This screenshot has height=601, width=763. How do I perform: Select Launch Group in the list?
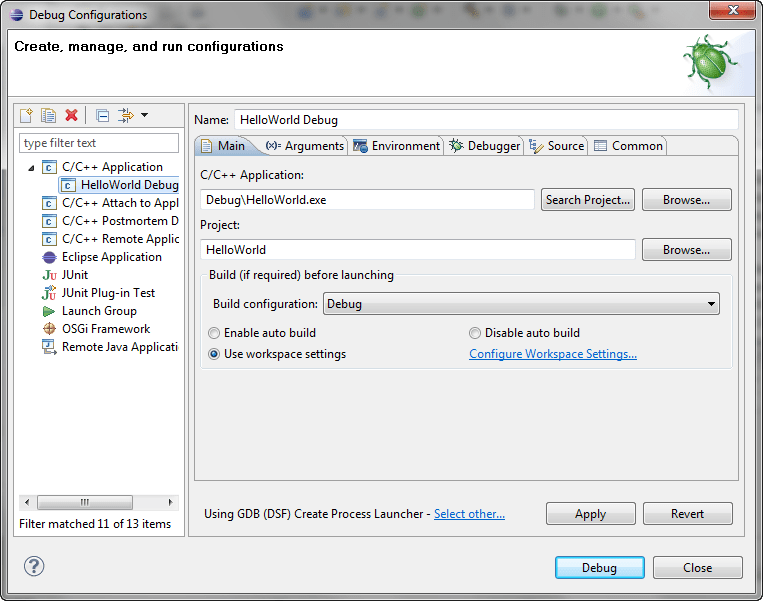(x=99, y=311)
